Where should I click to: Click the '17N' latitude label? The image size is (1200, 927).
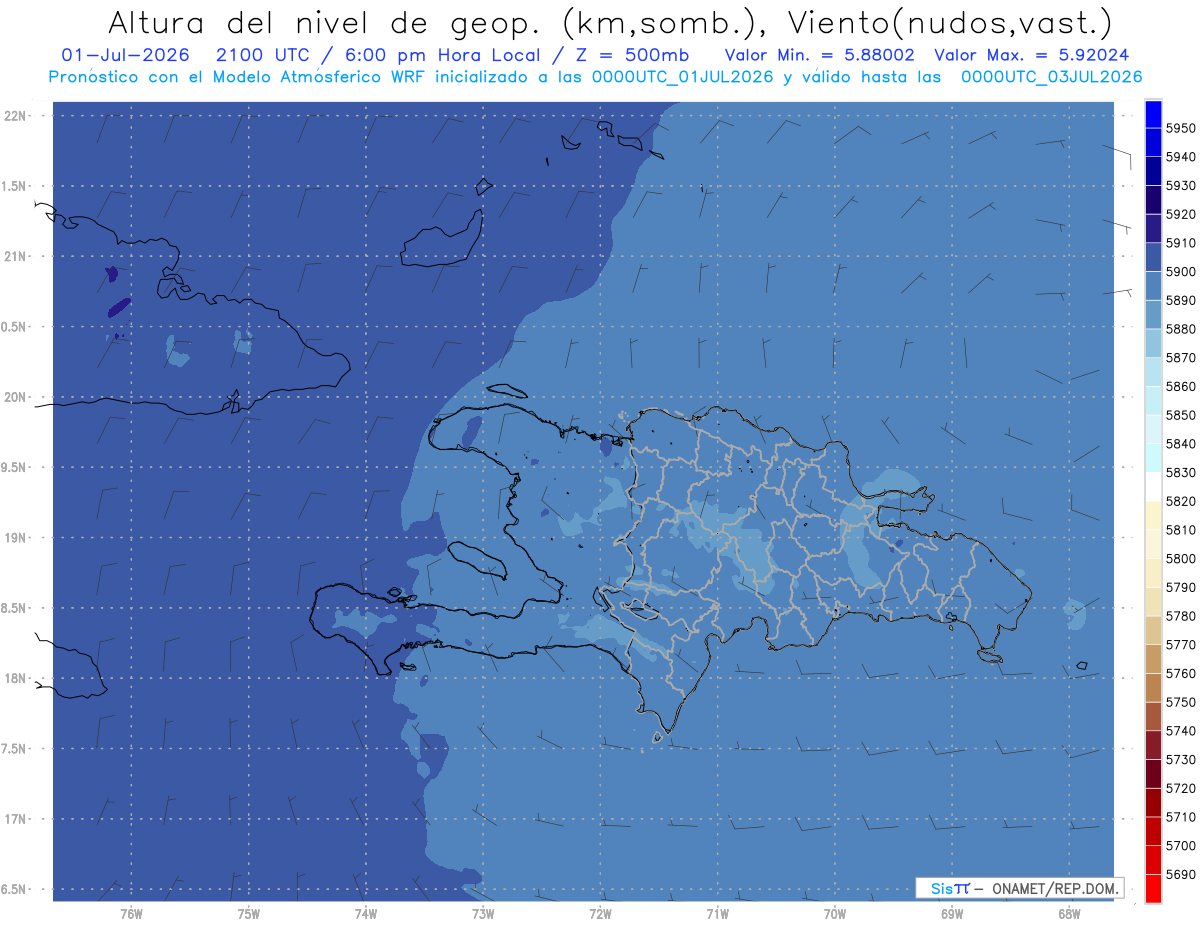(x=15, y=819)
